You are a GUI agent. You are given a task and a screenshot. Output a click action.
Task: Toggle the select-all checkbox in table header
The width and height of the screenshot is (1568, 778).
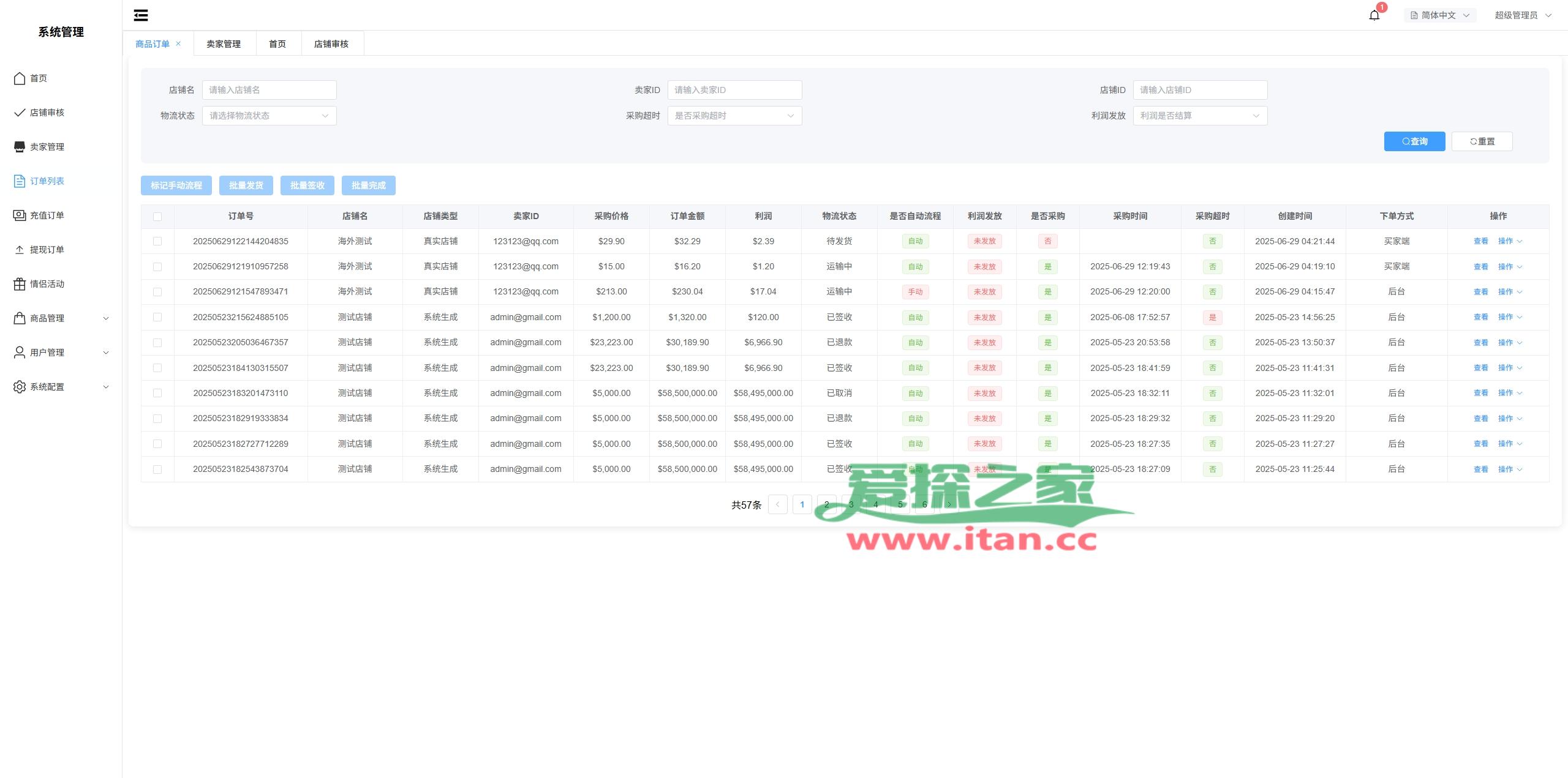pos(157,217)
